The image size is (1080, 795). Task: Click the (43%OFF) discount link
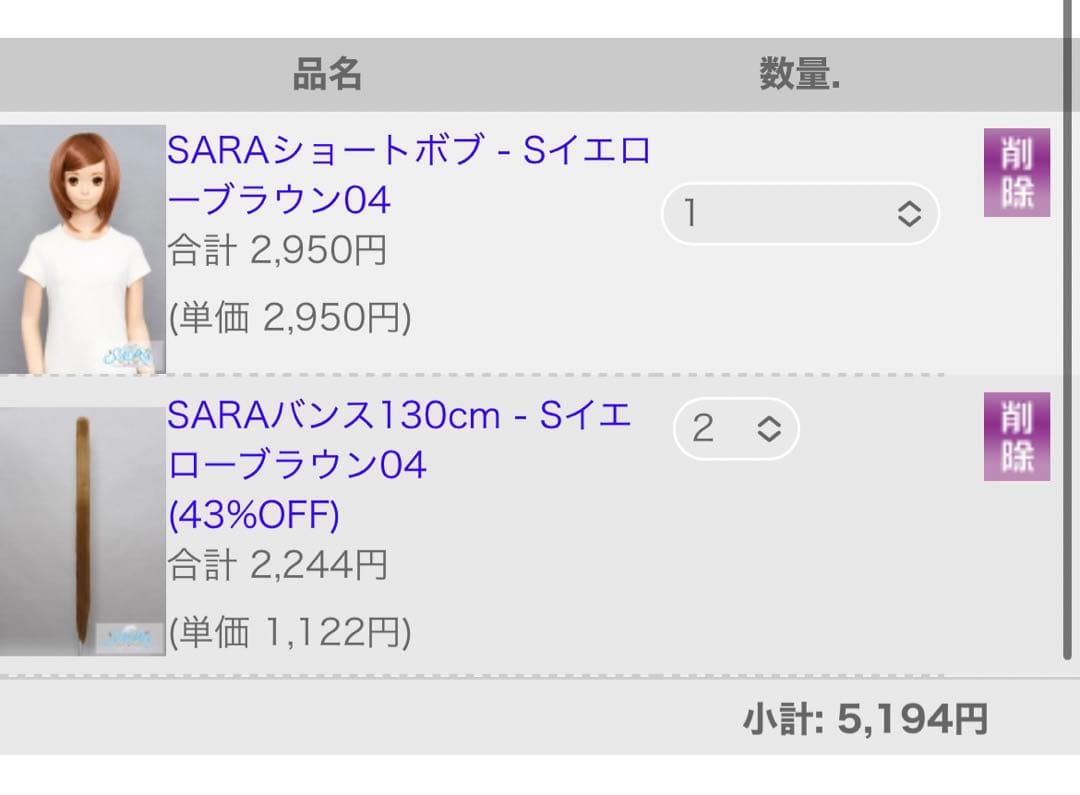[x=252, y=515]
